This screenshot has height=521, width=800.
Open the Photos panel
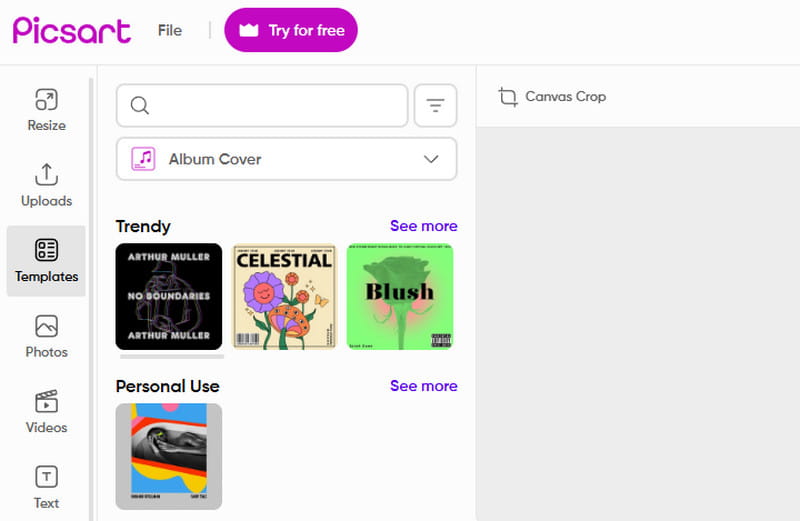(46, 337)
